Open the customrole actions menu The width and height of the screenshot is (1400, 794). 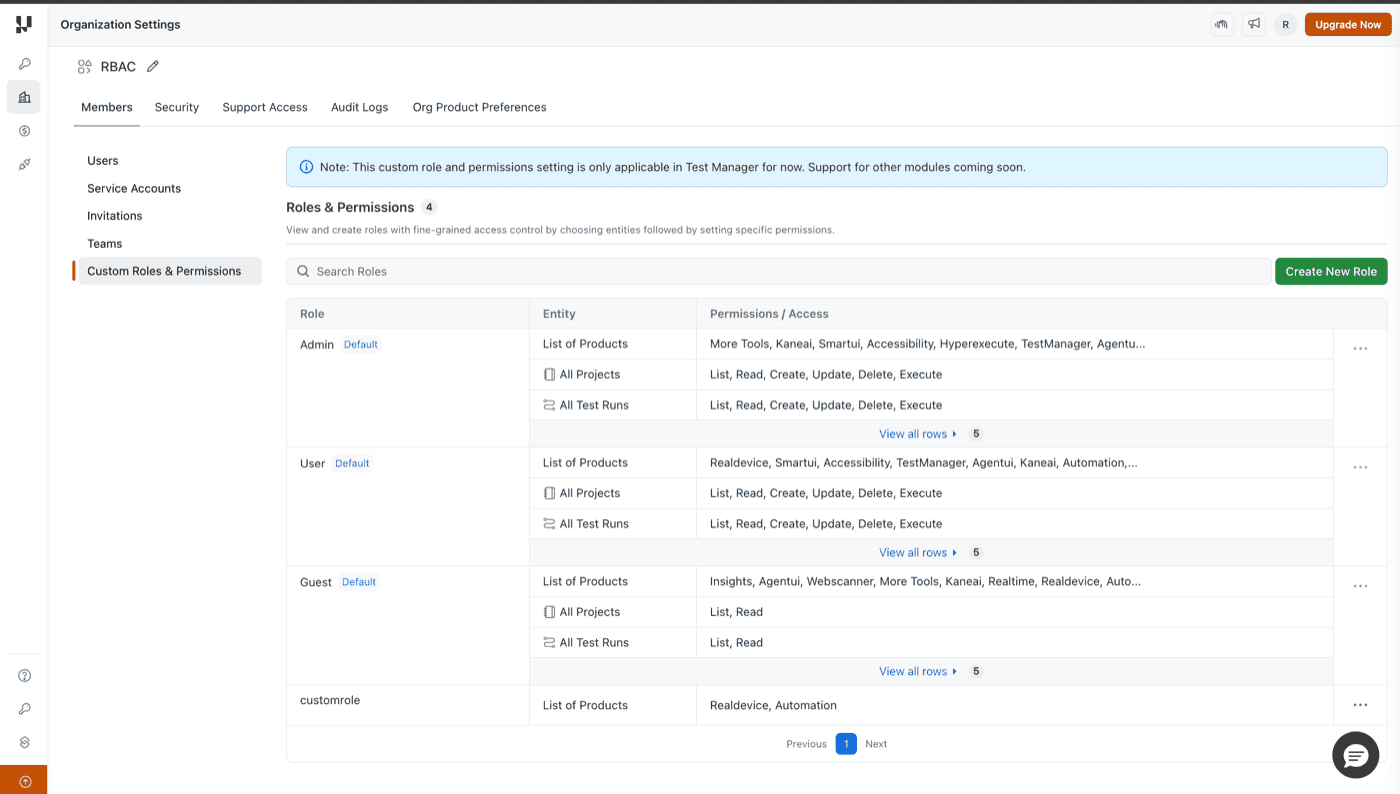(1359, 705)
